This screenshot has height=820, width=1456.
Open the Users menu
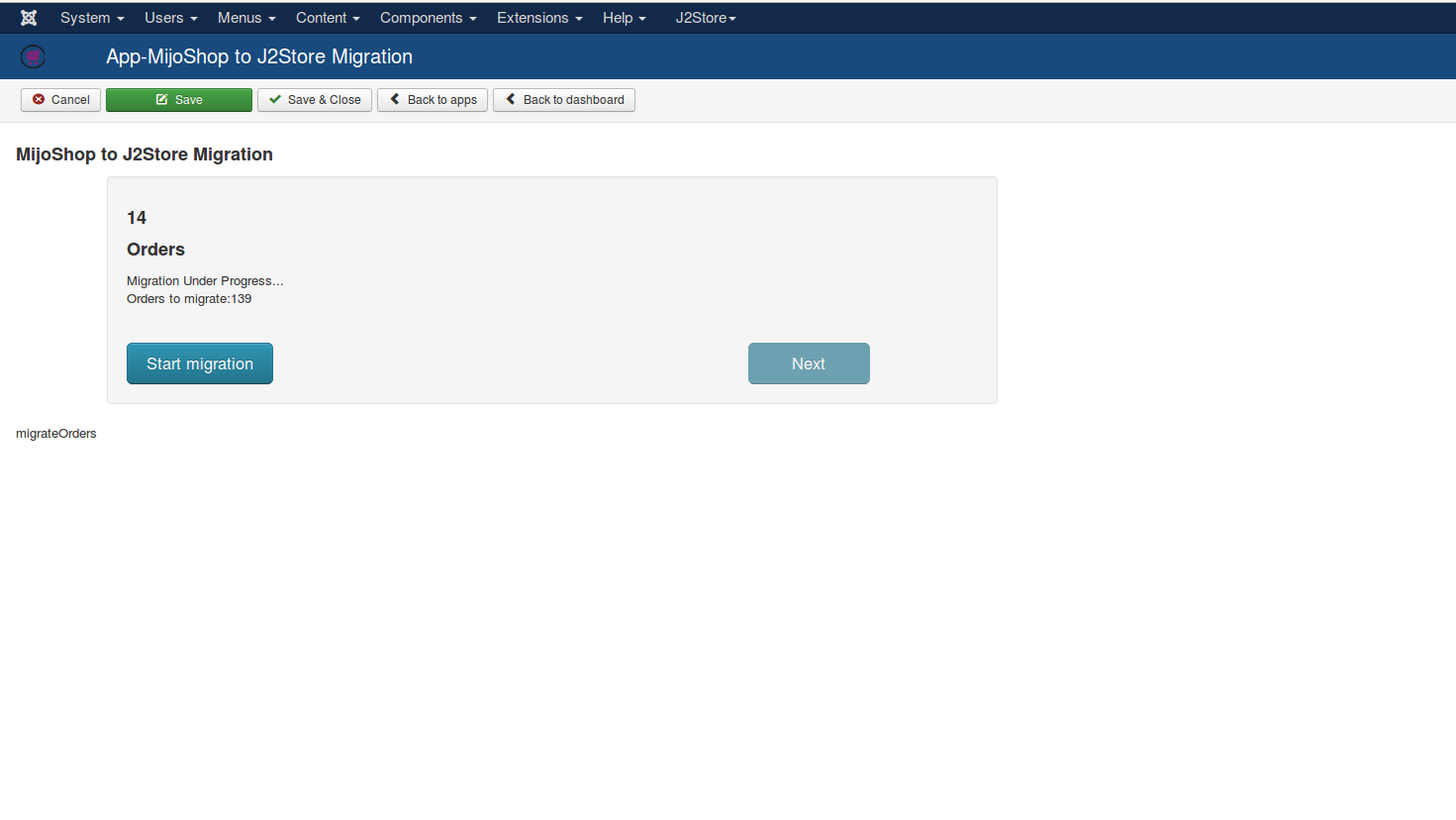click(x=170, y=18)
